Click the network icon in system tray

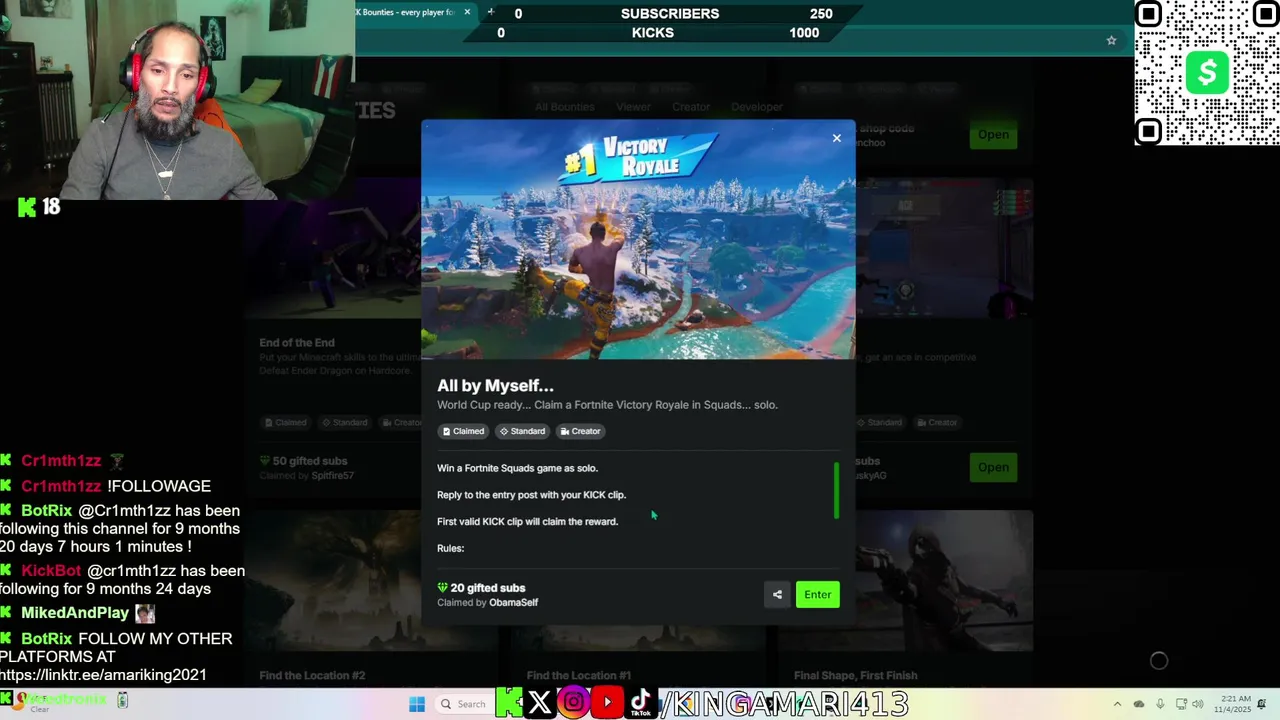click(1181, 704)
